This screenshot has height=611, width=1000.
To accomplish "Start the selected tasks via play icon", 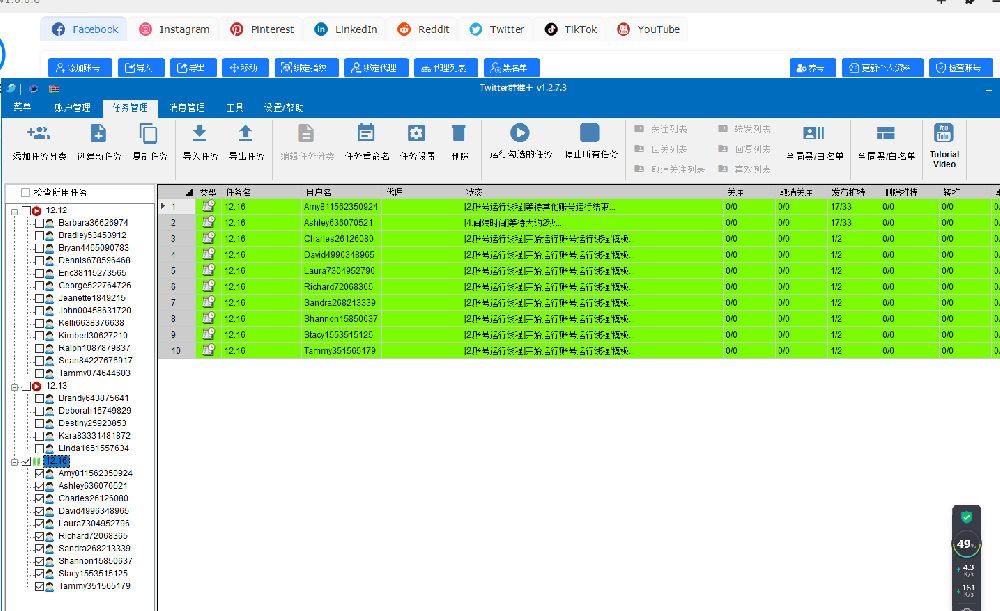I will point(519,132).
